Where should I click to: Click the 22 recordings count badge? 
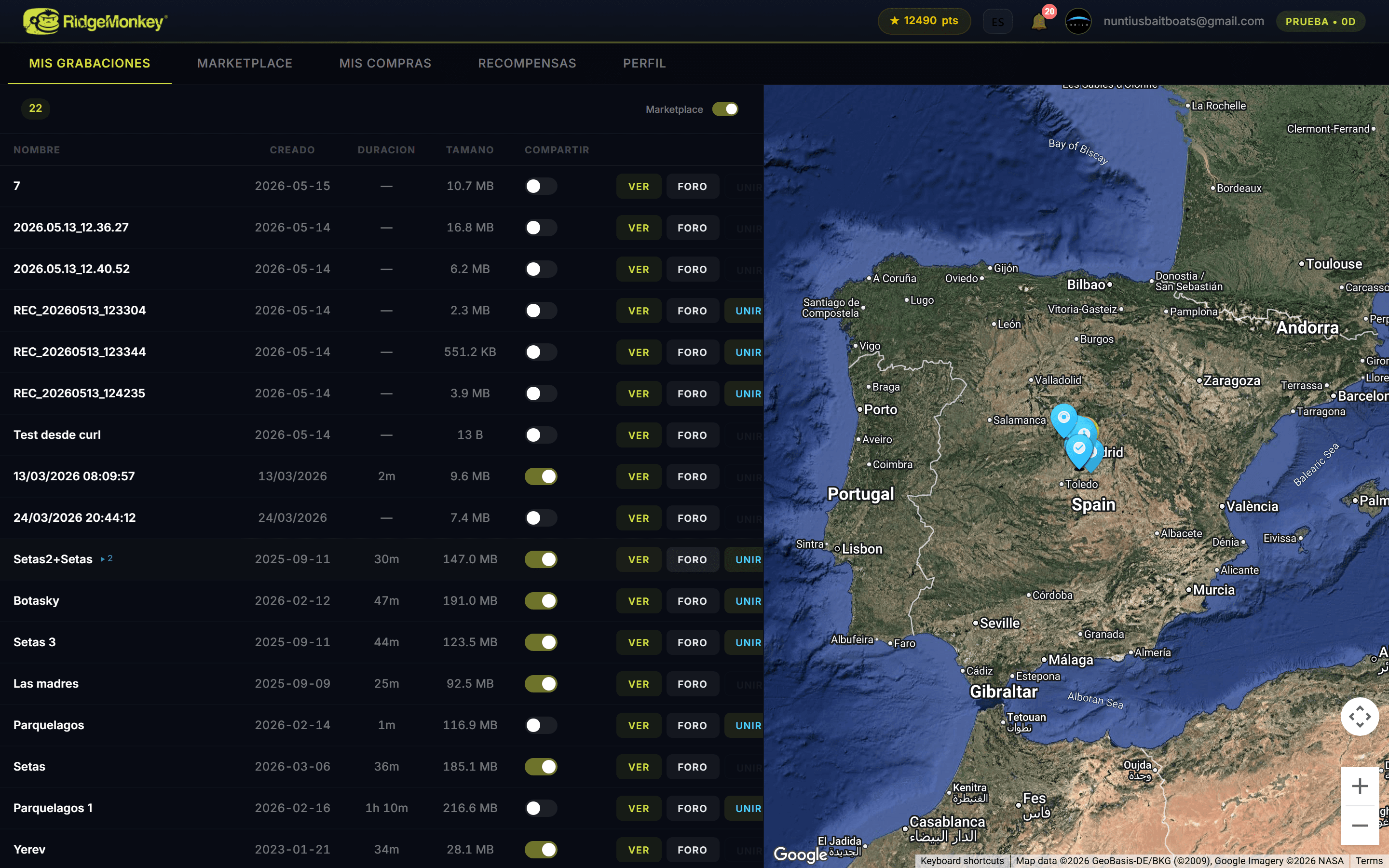click(36, 108)
